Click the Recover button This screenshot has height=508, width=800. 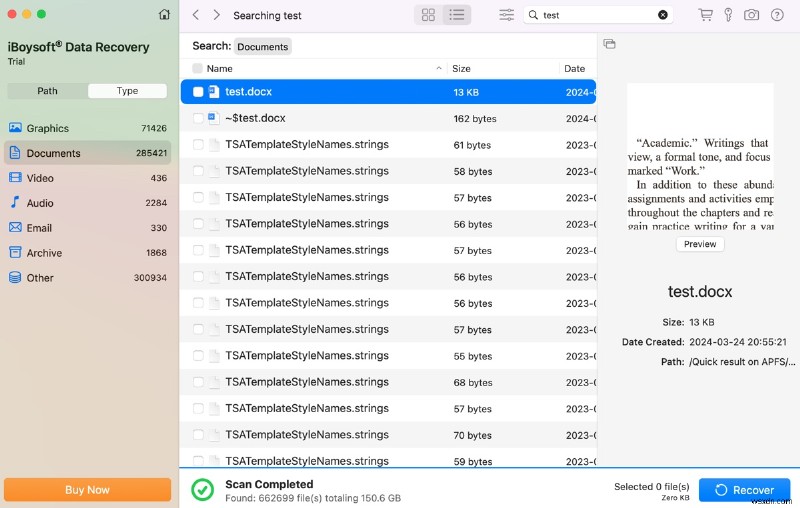pyautogui.click(x=744, y=490)
